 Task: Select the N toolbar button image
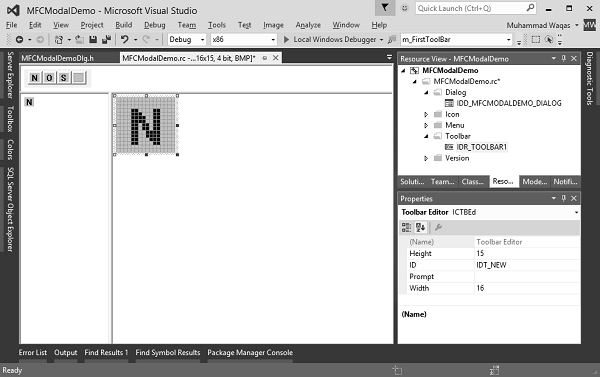(x=34, y=78)
